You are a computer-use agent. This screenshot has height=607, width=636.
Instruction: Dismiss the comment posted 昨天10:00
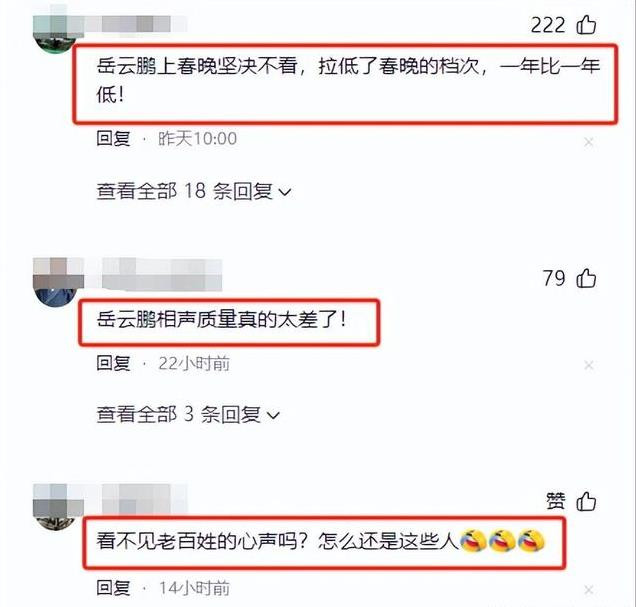click(589, 142)
